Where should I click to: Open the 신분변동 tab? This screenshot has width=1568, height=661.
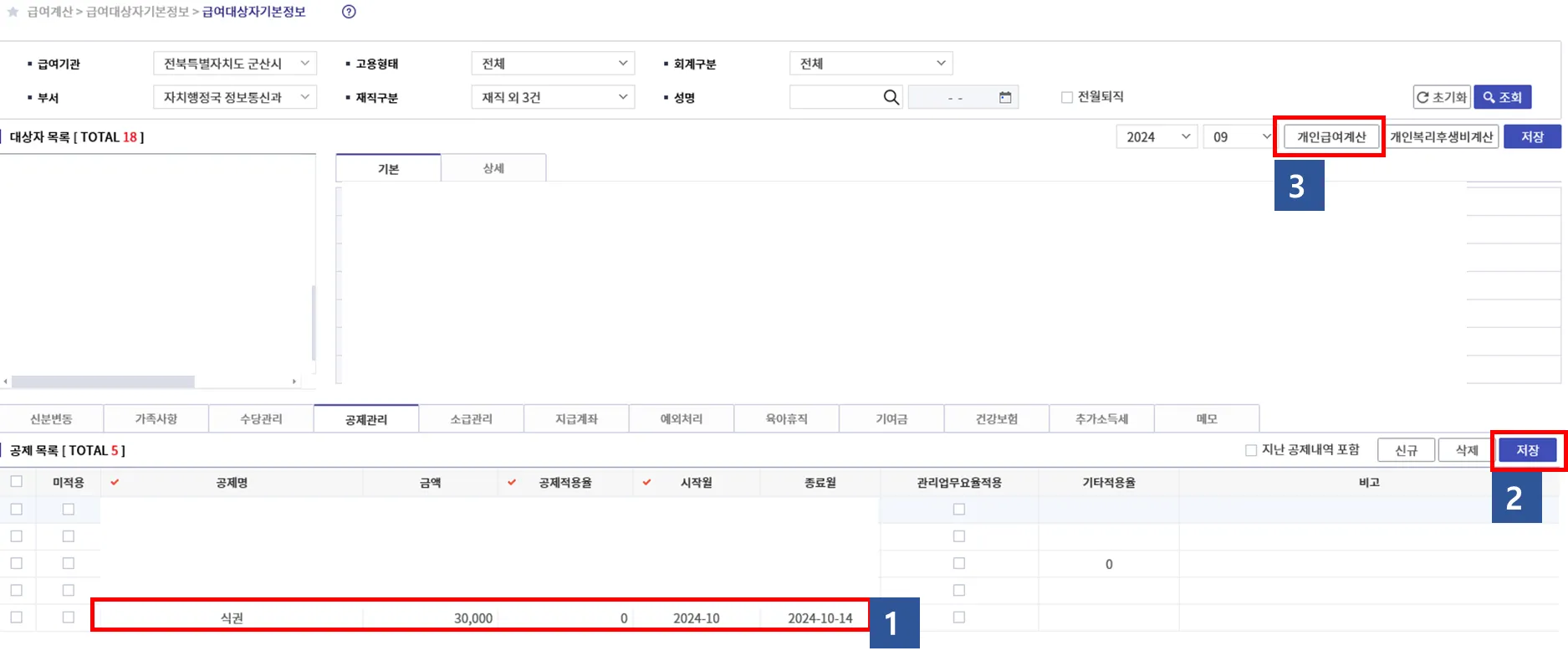pos(51,419)
